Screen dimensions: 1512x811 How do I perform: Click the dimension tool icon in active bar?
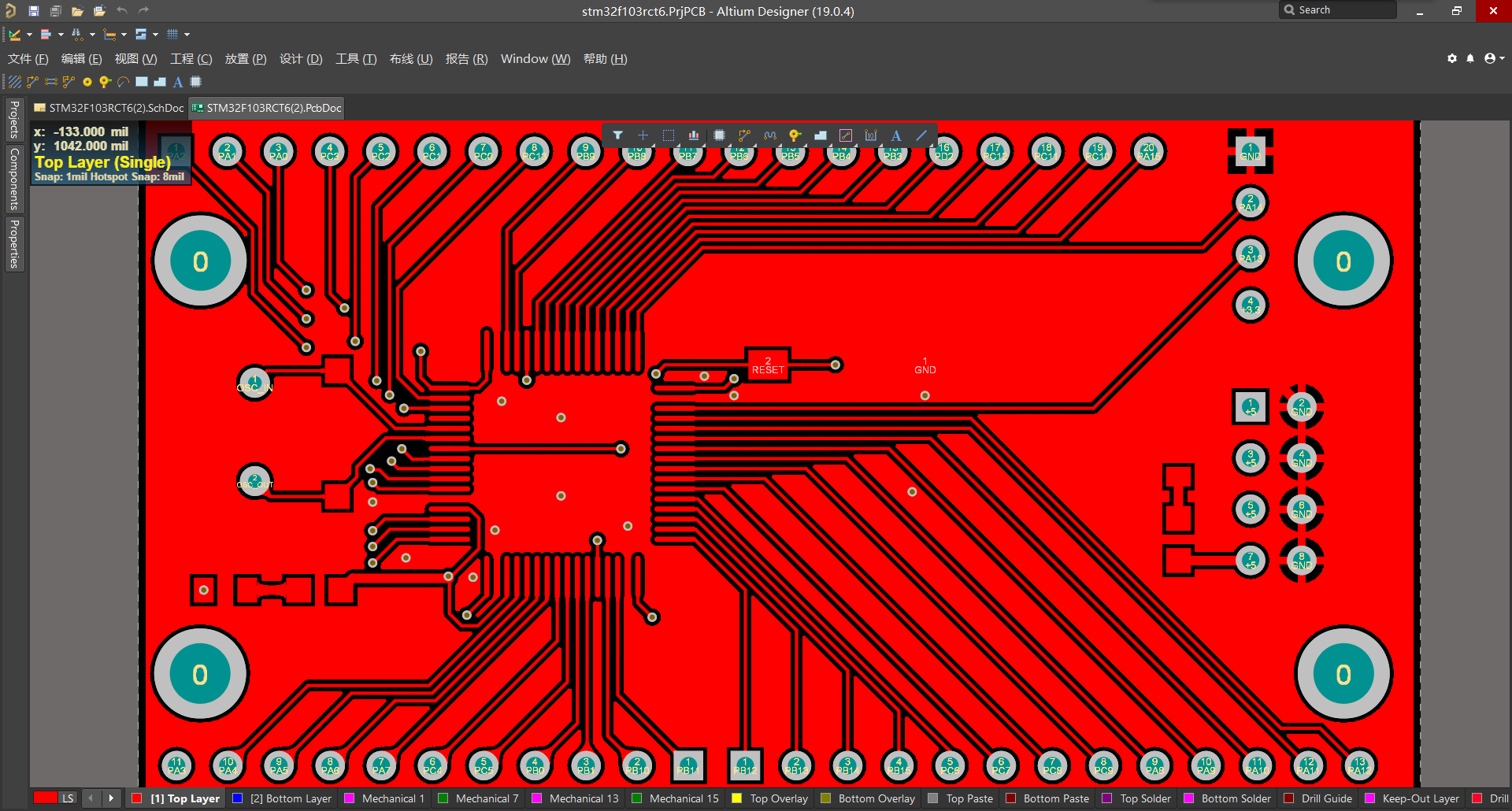point(871,135)
